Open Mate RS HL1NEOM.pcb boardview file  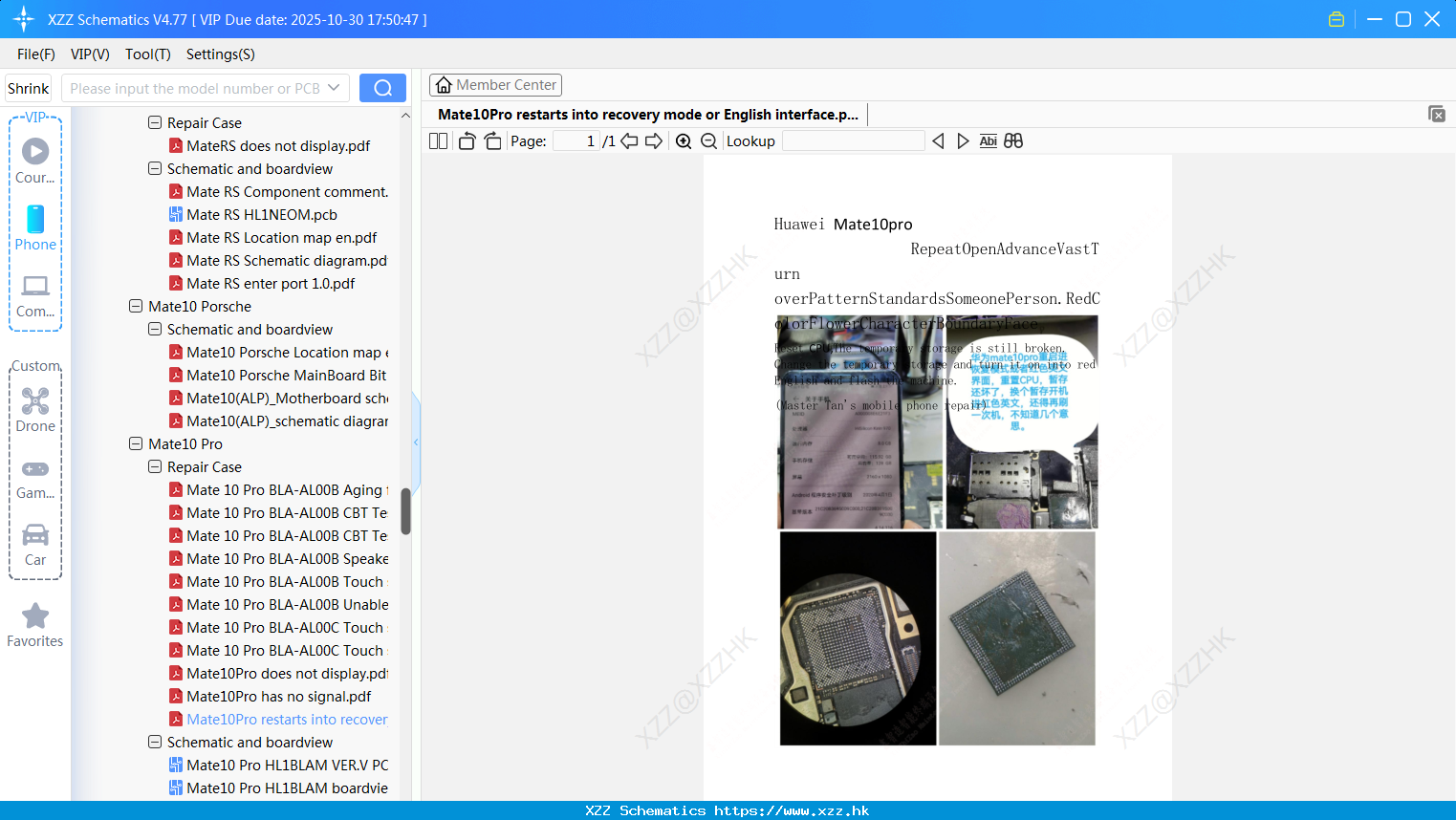coord(261,214)
